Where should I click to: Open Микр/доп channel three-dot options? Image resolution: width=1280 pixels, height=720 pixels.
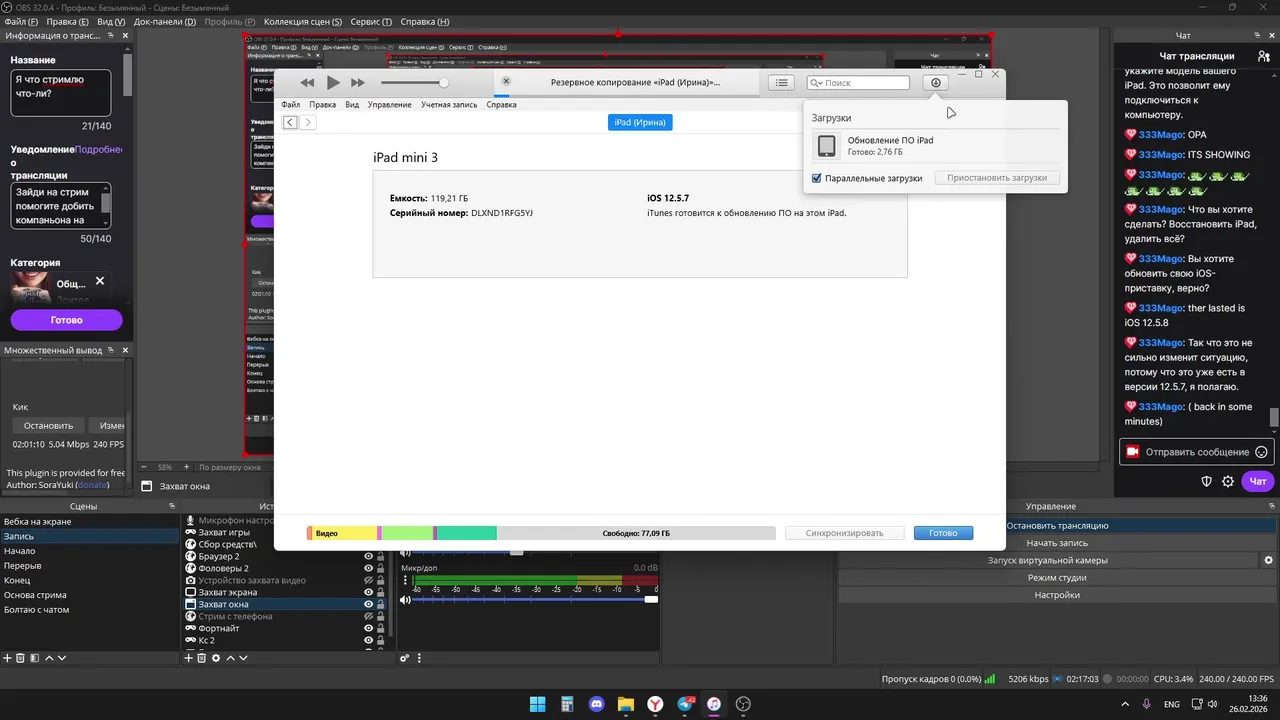[x=405, y=581]
